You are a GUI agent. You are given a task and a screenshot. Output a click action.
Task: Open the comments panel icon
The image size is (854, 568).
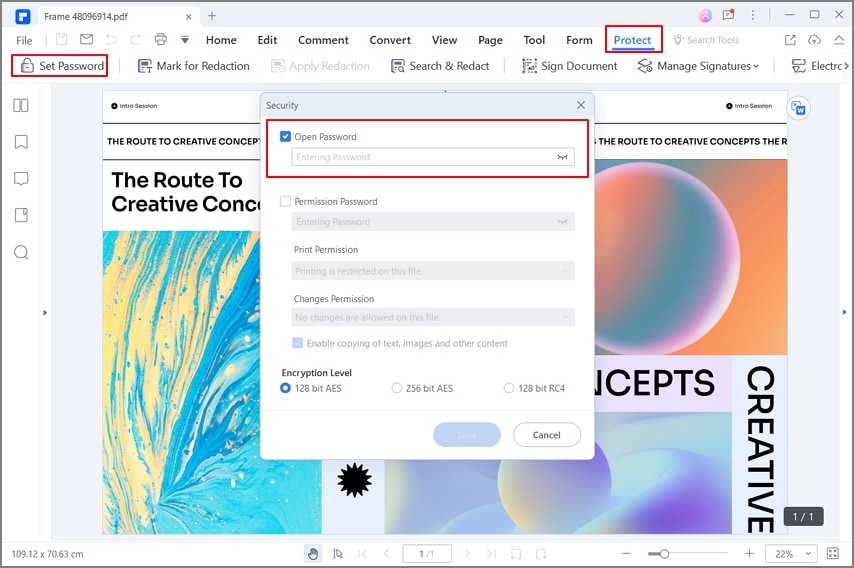pos(21,179)
